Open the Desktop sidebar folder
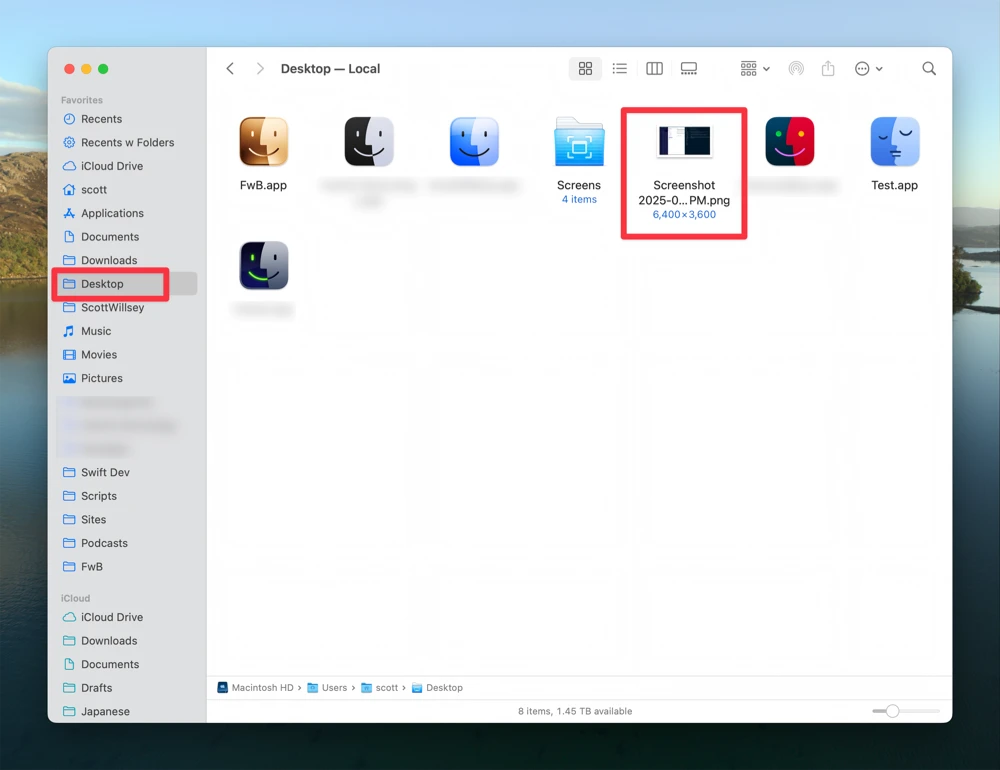This screenshot has width=1000, height=770. (x=100, y=283)
